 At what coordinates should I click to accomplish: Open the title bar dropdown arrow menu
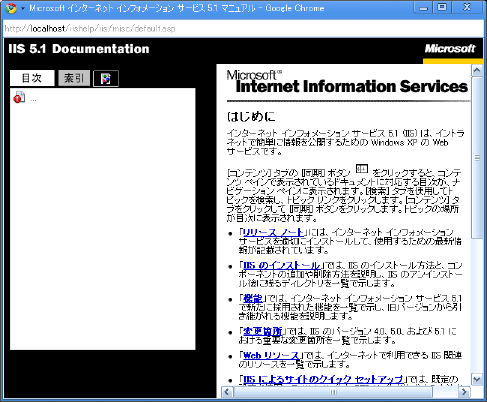[x=23, y=8]
